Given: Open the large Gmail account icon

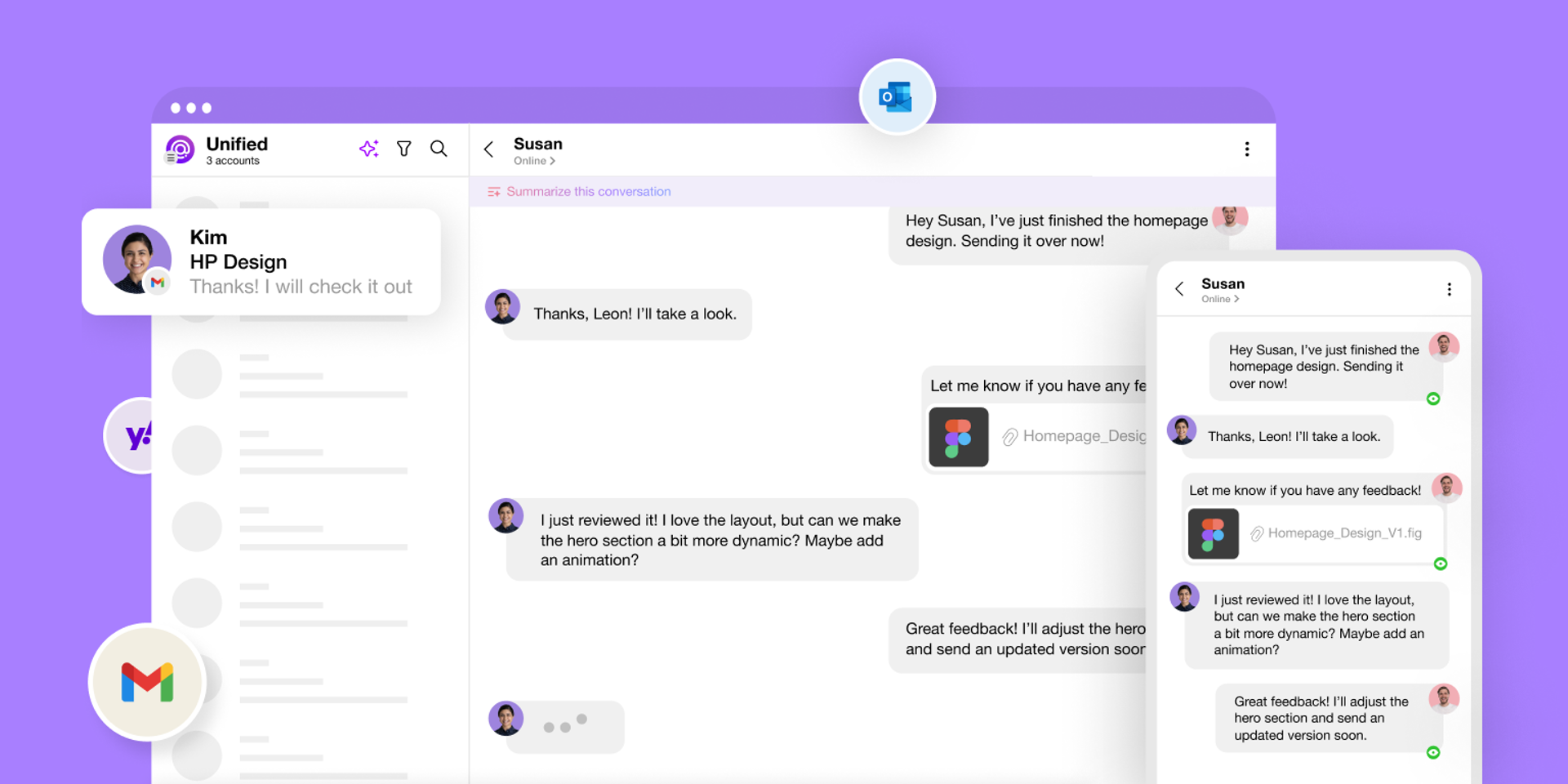Looking at the screenshot, I should click(x=147, y=682).
